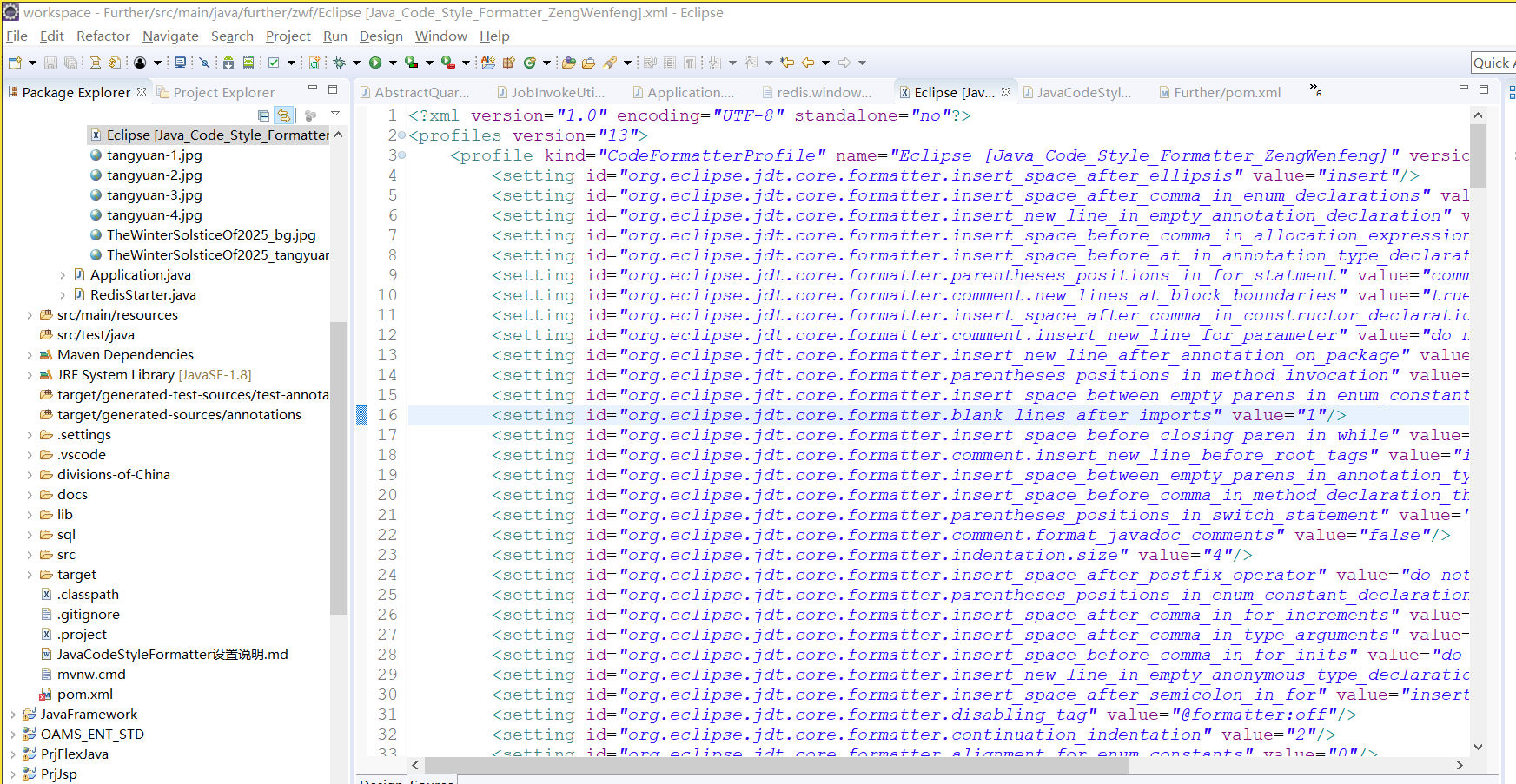1516x784 pixels.
Task: Click the profile user icon in toolbar
Action: click(x=140, y=63)
